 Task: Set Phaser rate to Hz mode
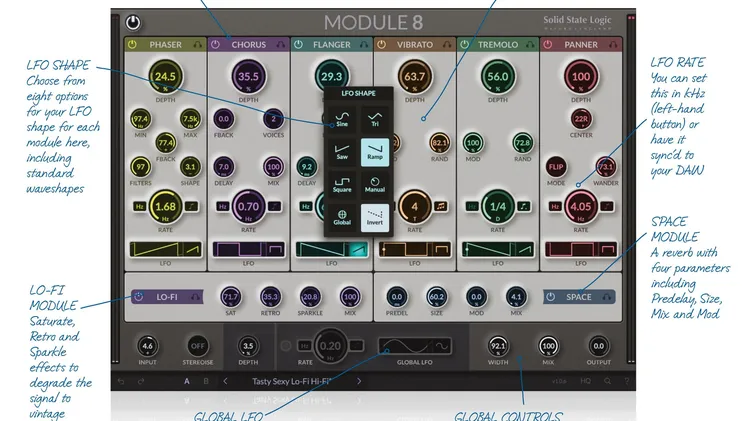click(139, 207)
